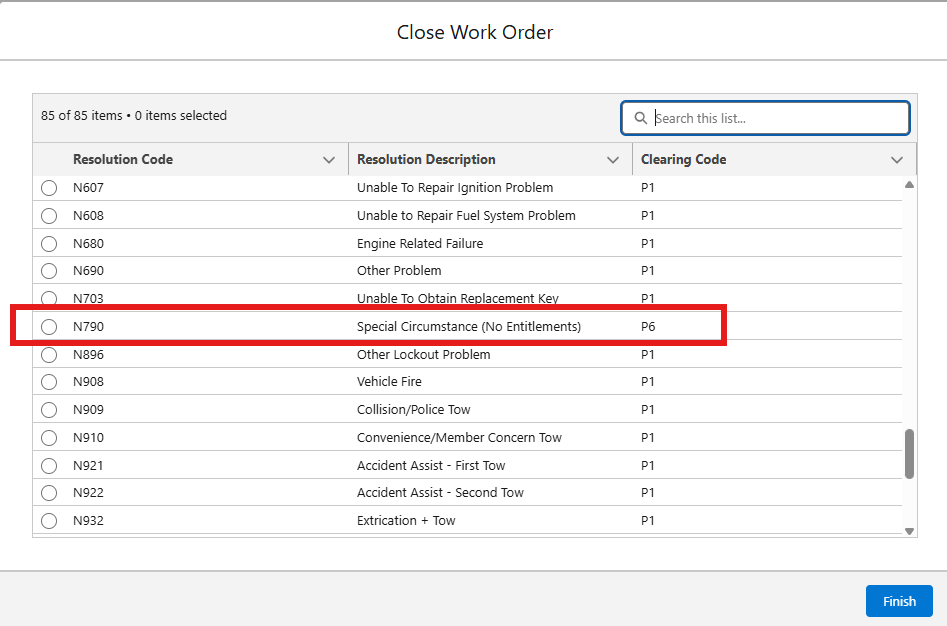Open the Clearing Code column dropdown chevron
The width and height of the screenshot is (947, 626).
tap(897, 160)
